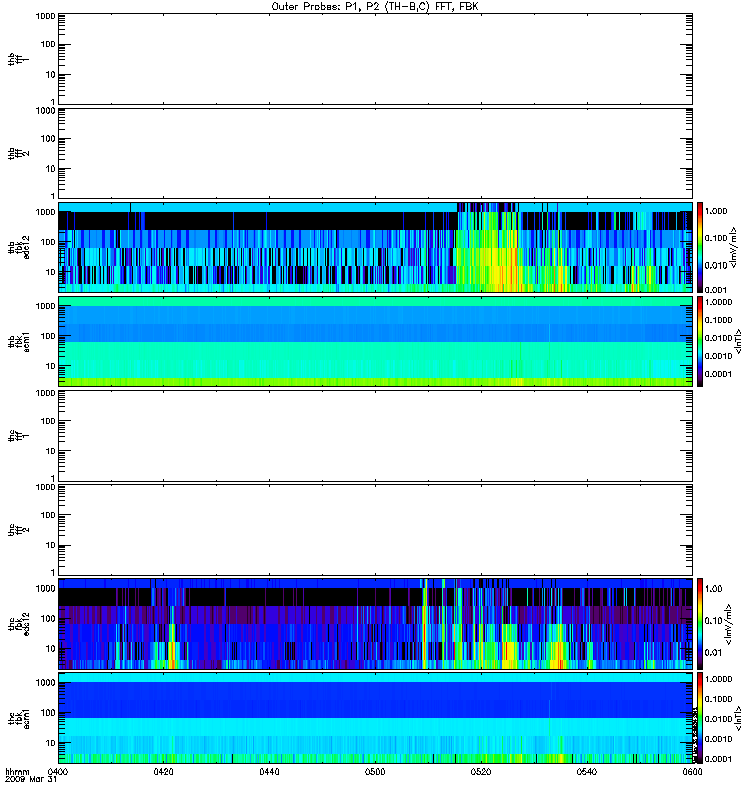This screenshot has height=800, width=750.
Task: Click the 0500 time axis label
Action: pyautogui.click(x=375, y=771)
